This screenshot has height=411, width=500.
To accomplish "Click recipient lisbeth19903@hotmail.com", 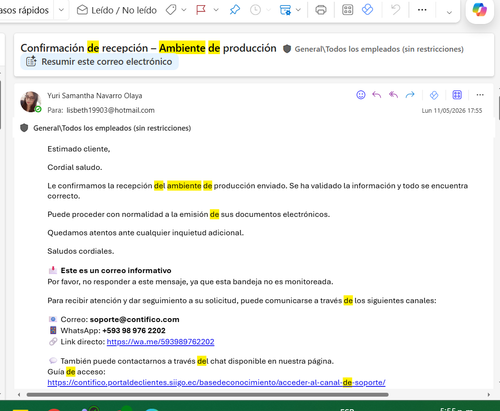I will (111, 110).
